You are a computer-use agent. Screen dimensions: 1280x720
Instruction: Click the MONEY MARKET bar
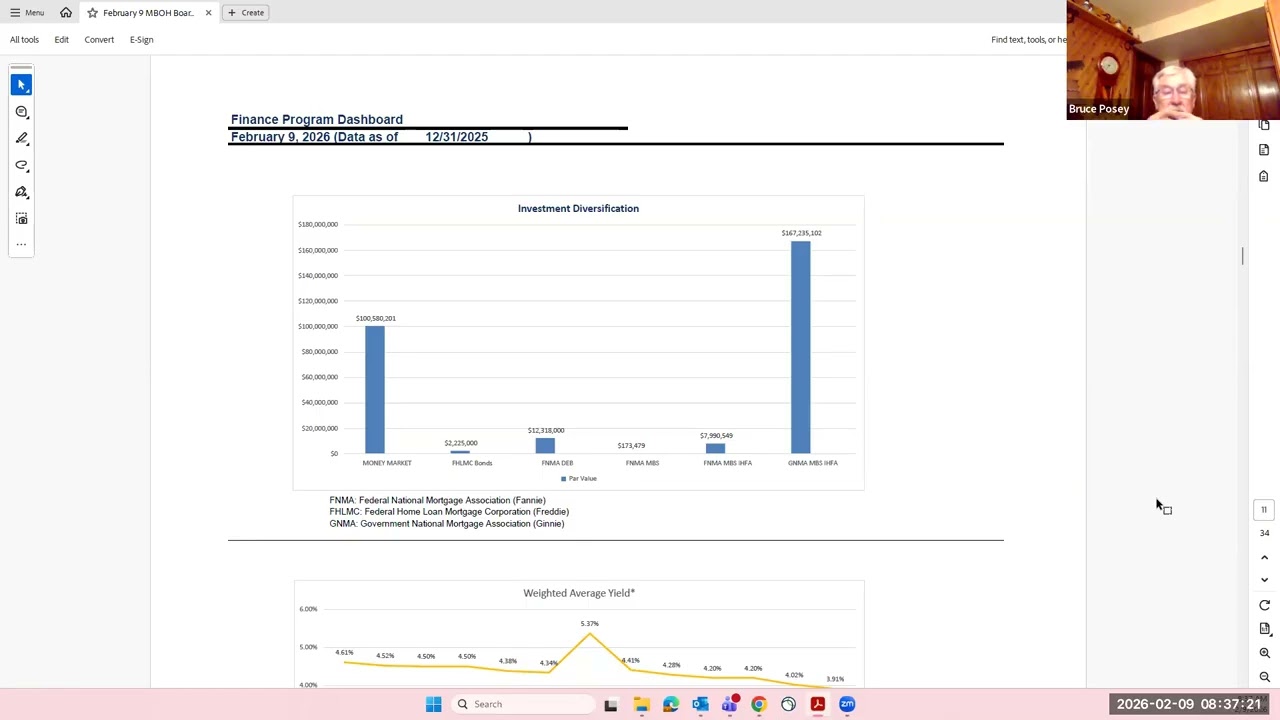[x=375, y=389]
